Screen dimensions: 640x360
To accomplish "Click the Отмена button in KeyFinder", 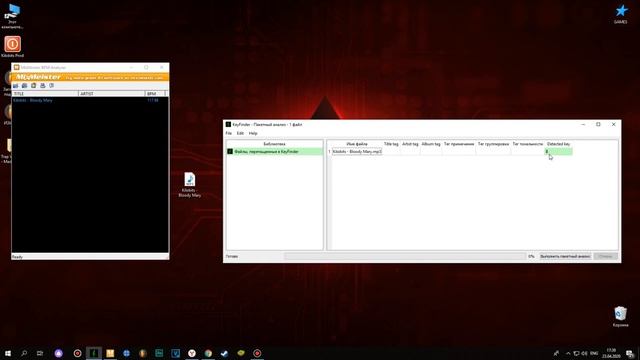I will tap(605, 256).
